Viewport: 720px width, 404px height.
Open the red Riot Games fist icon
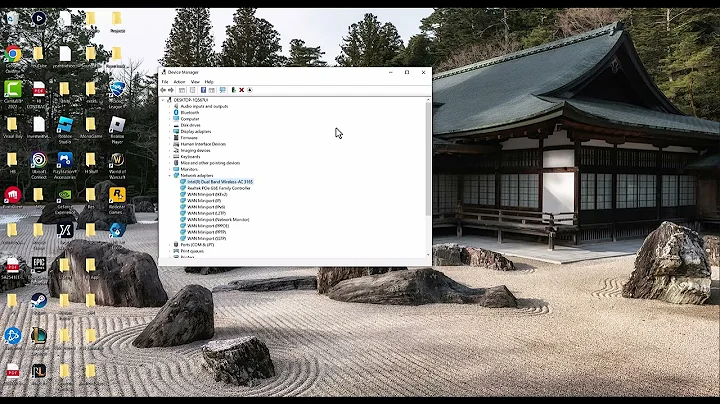point(13,195)
